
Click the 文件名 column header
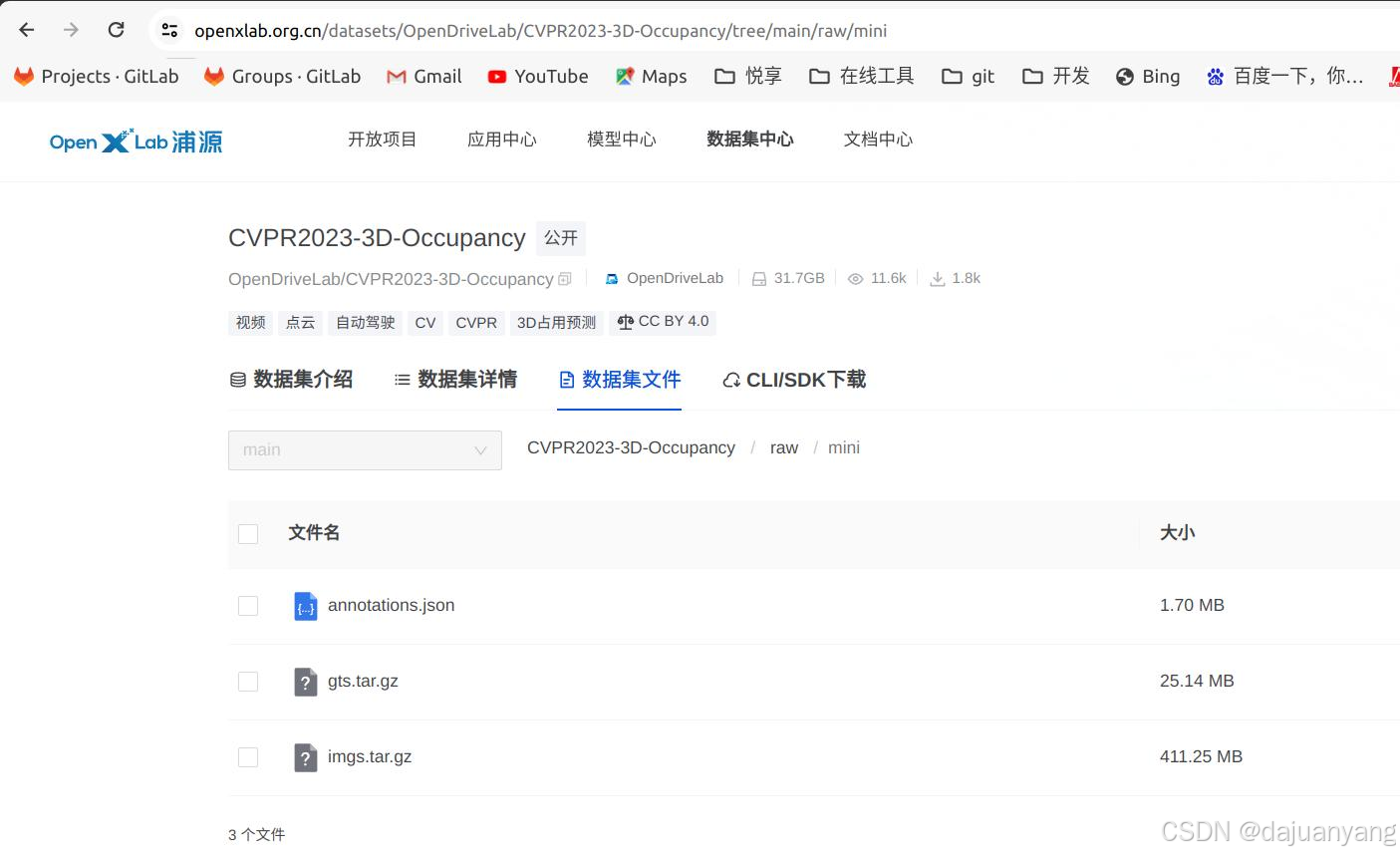coord(314,533)
